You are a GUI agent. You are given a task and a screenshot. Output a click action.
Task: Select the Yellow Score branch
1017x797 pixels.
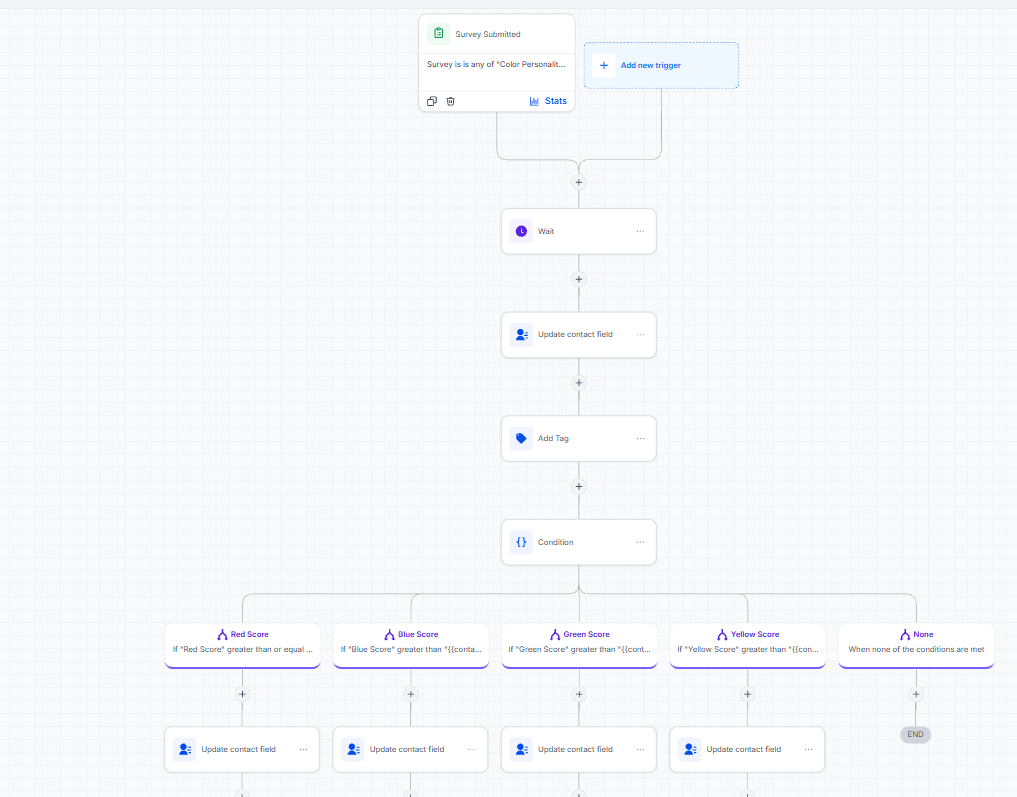click(748, 645)
